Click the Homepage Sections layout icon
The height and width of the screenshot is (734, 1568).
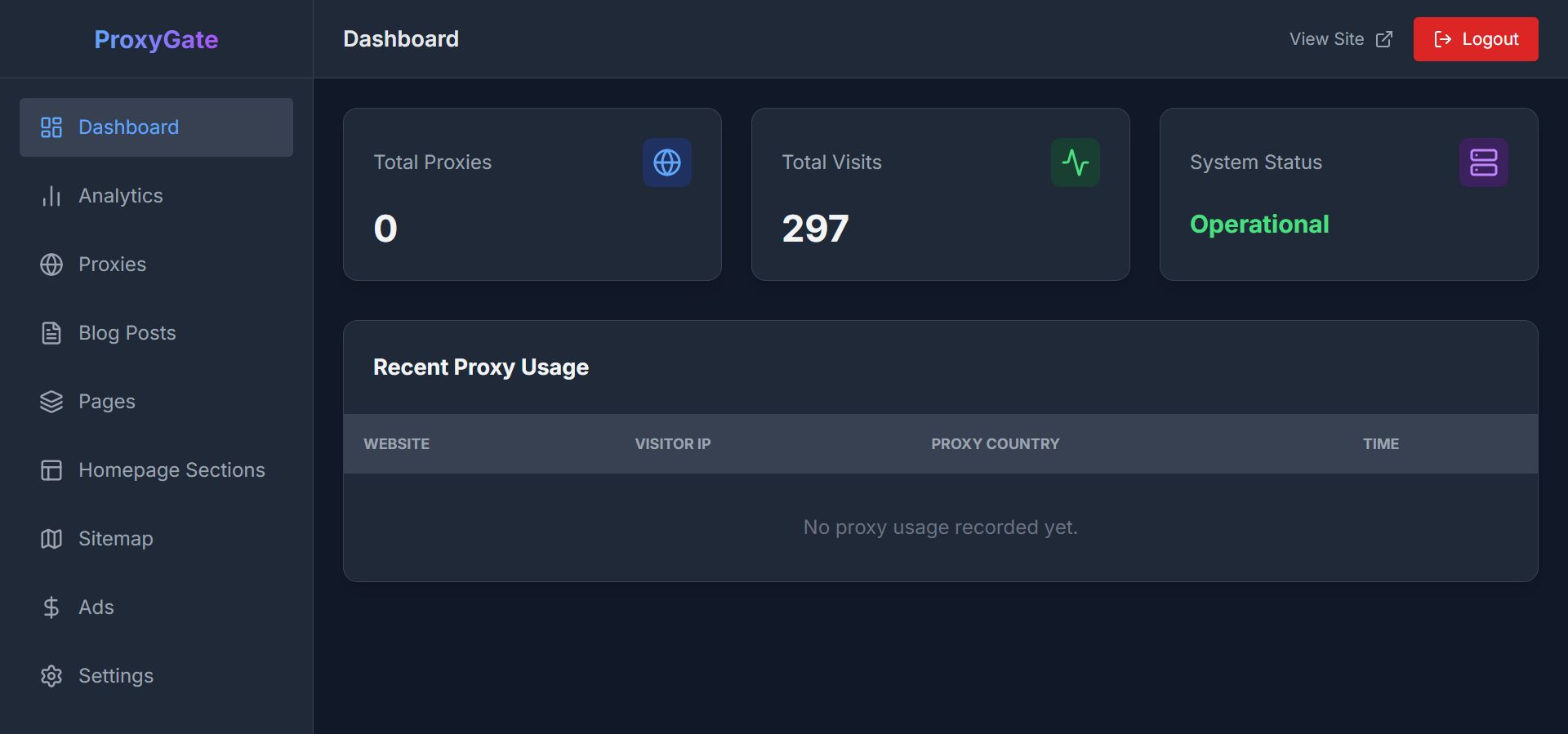point(51,470)
